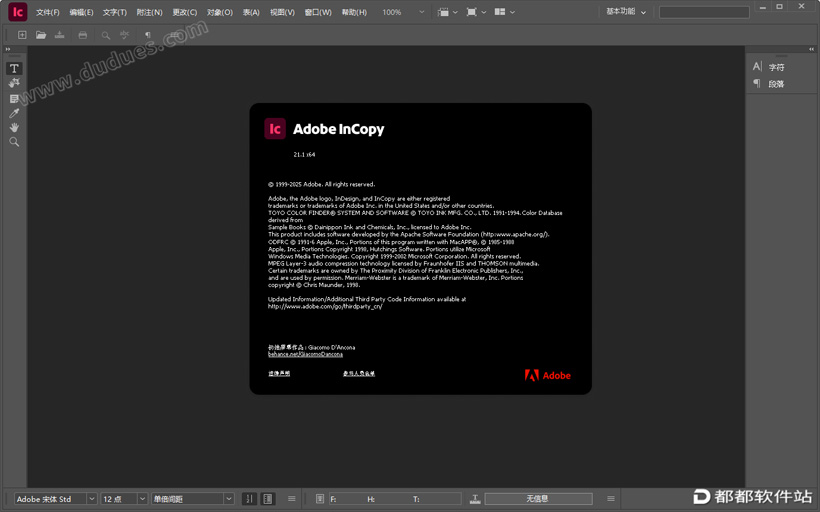Select the Note tool

pyautogui.click(x=14, y=98)
